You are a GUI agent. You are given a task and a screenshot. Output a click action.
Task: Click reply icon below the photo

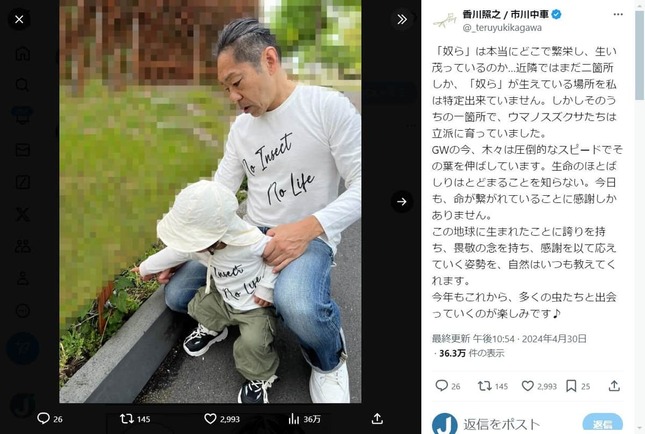[43, 418]
